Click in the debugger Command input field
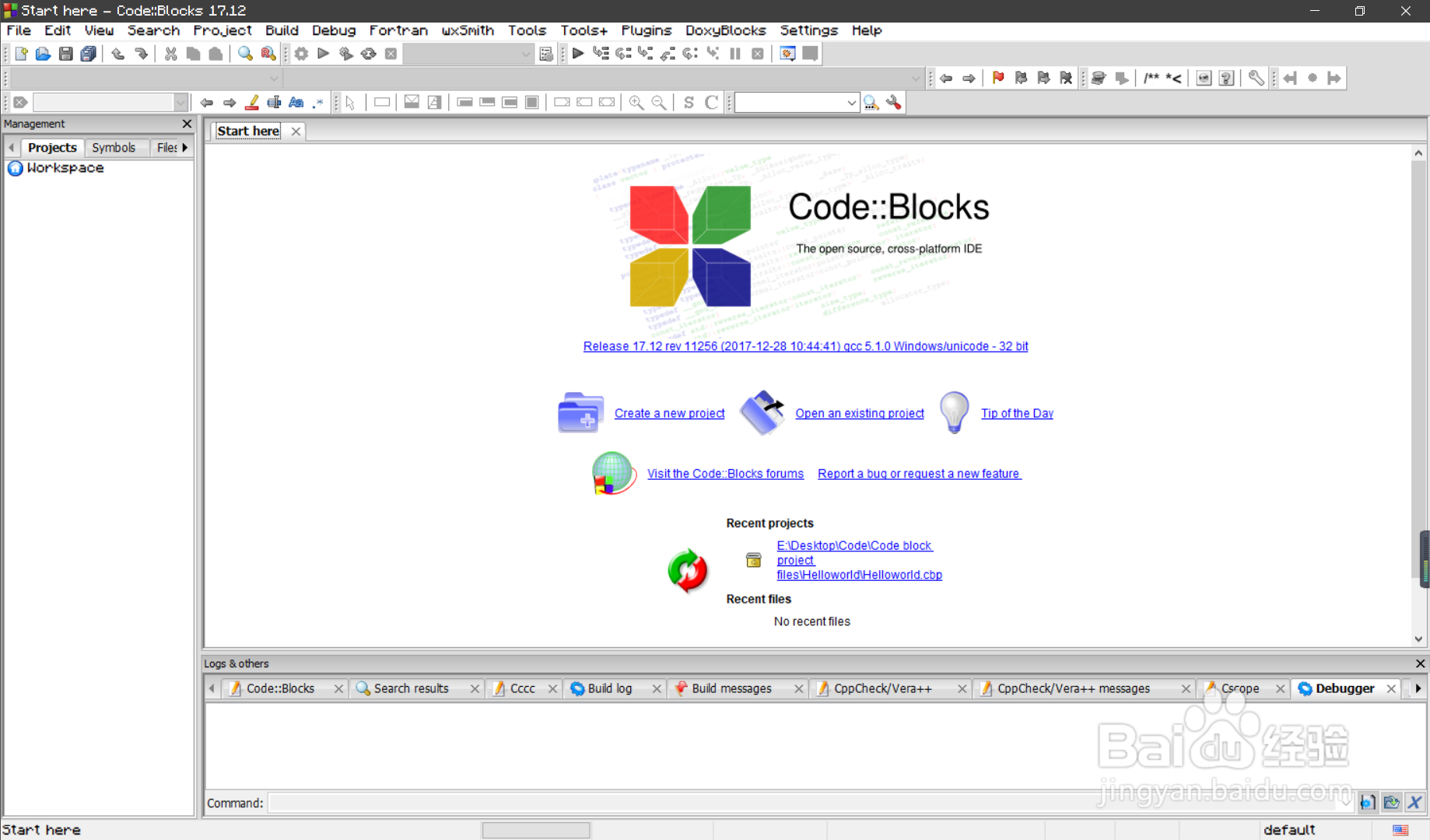Image resolution: width=1430 pixels, height=840 pixels. [811, 803]
